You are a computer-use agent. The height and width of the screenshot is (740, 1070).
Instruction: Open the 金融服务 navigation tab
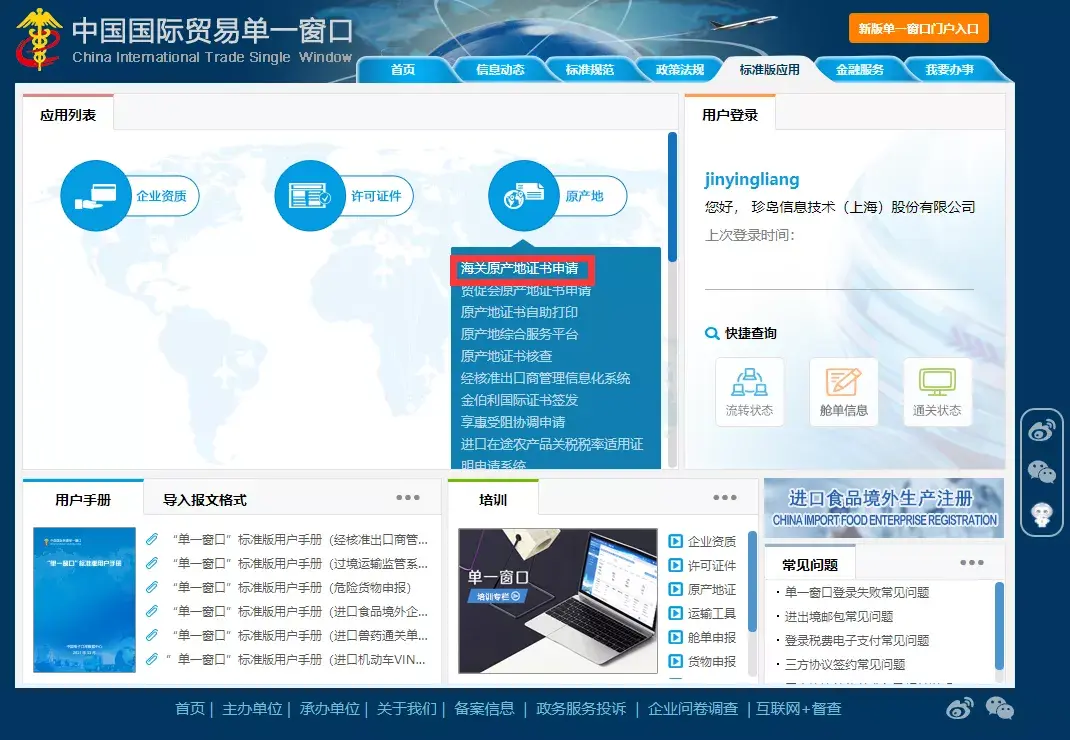point(859,69)
